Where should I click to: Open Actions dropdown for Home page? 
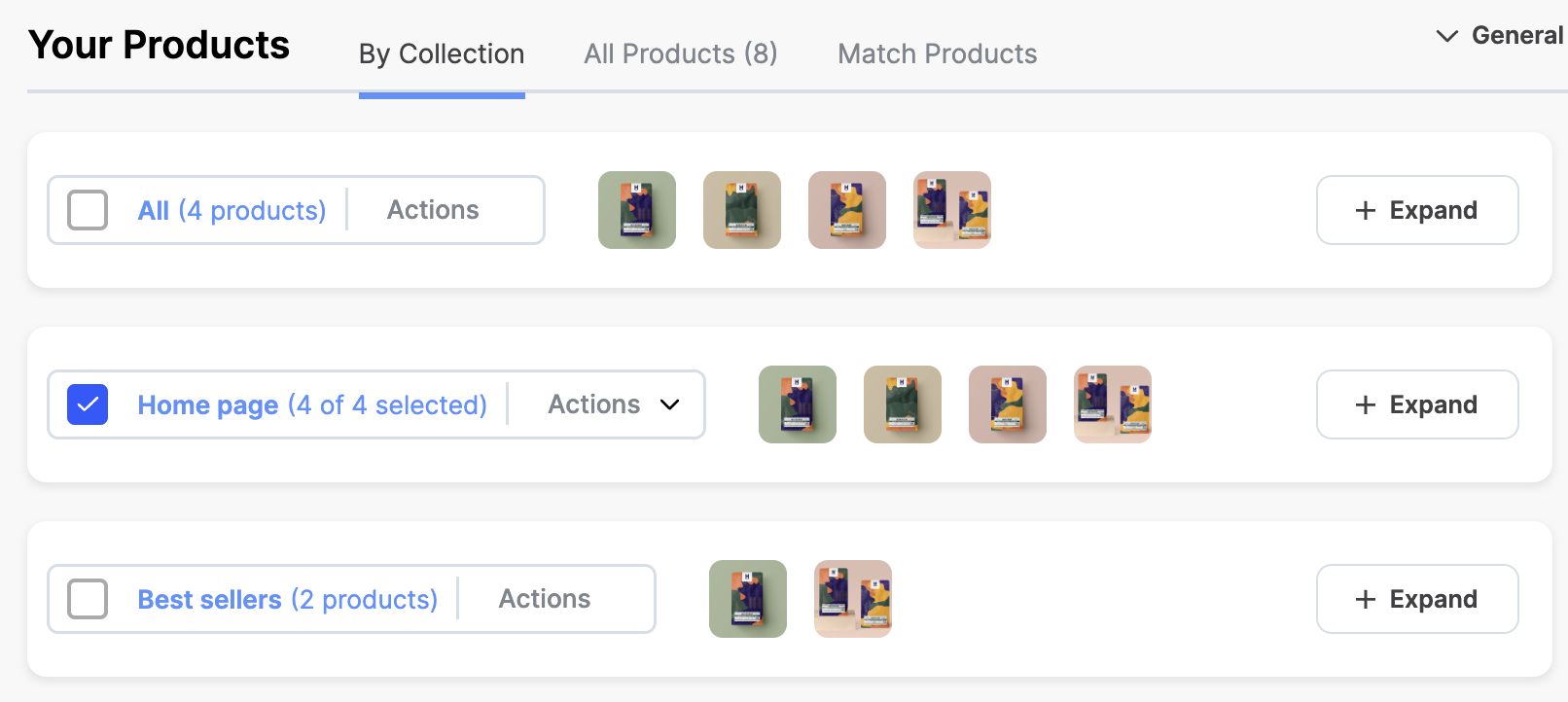(614, 404)
